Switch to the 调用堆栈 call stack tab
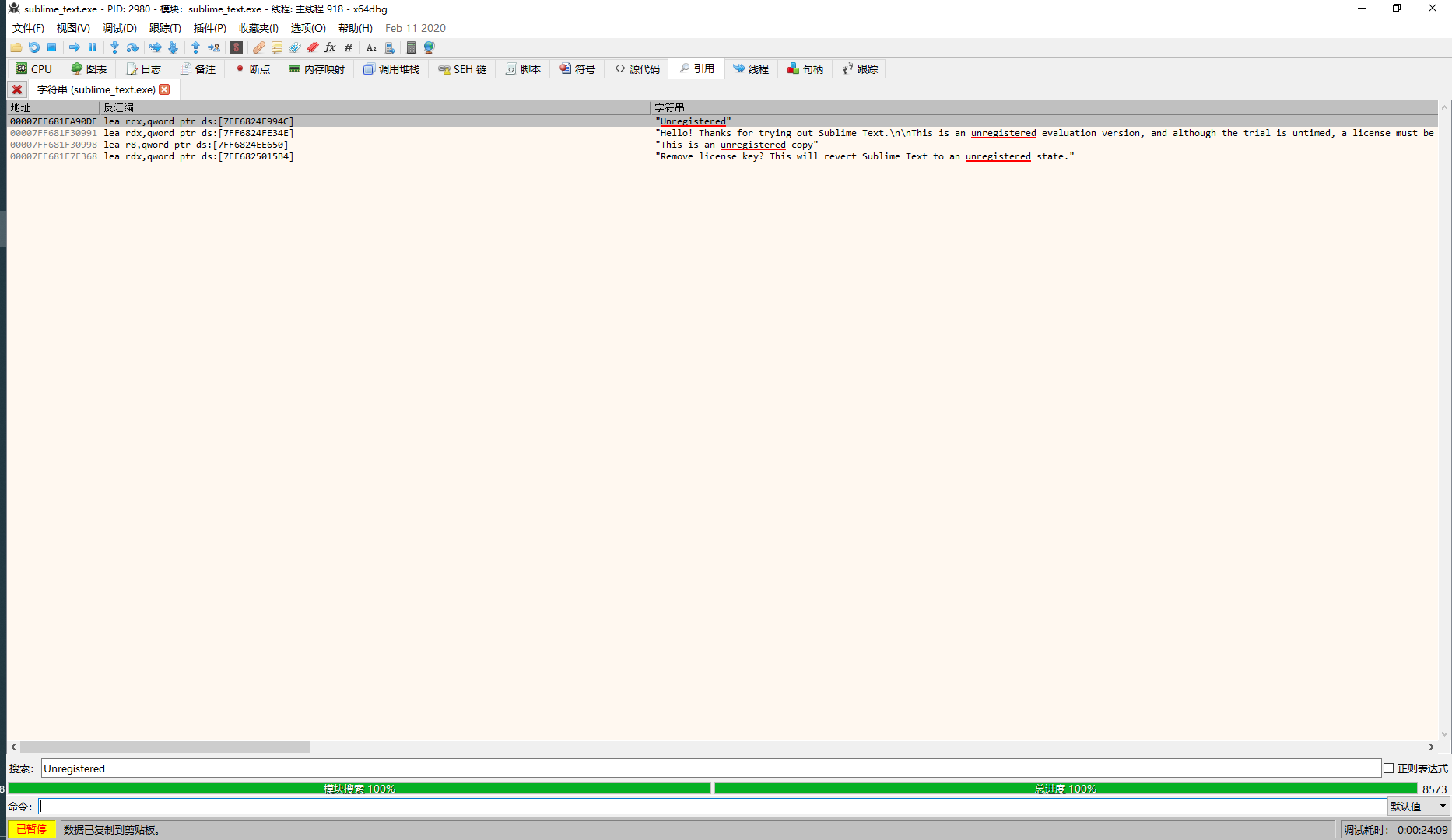Image resolution: width=1452 pixels, height=840 pixels. click(391, 69)
